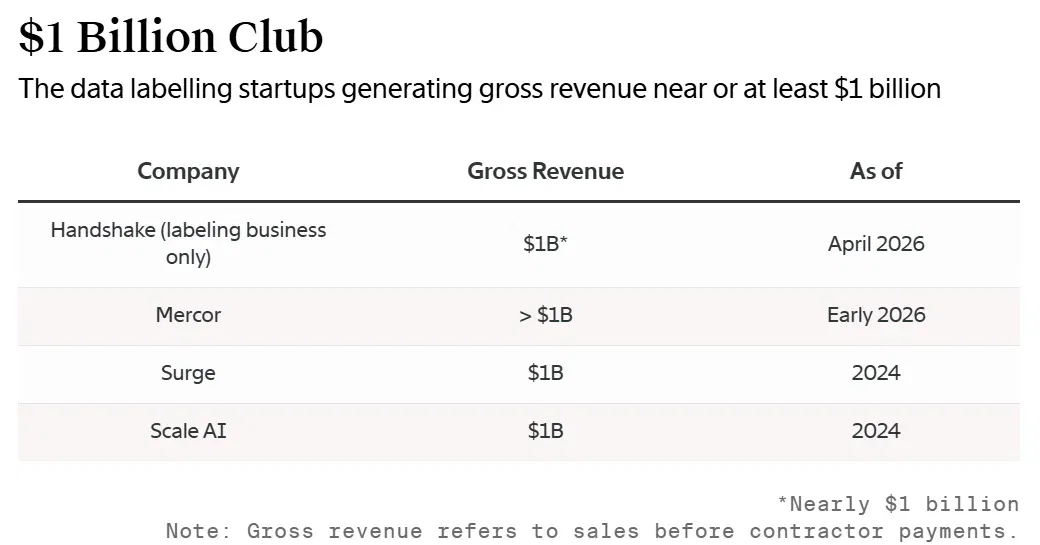Select the gross revenue Note text

click(592, 531)
